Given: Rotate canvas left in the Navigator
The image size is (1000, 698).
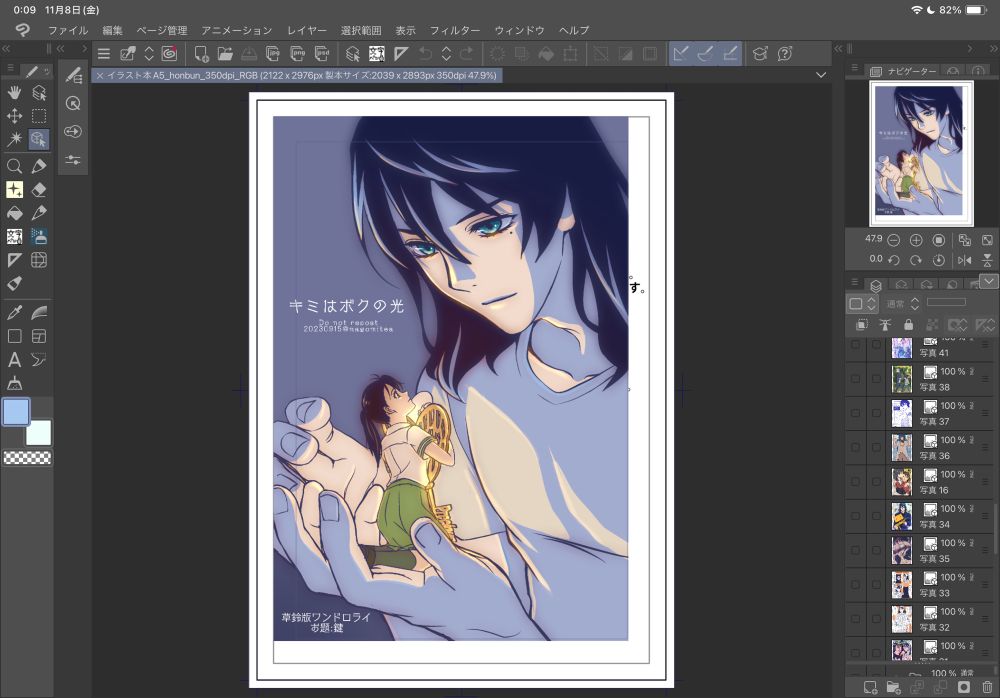Looking at the screenshot, I should [893, 260].
